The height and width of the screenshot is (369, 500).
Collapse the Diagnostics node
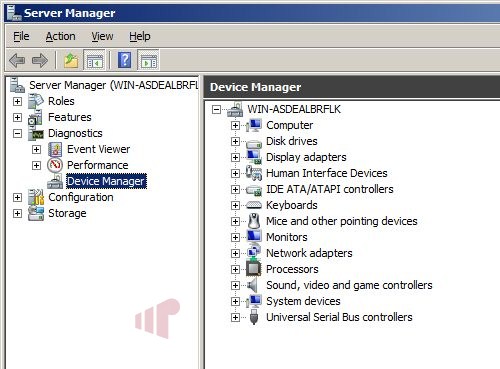click(x=17, y=134)
